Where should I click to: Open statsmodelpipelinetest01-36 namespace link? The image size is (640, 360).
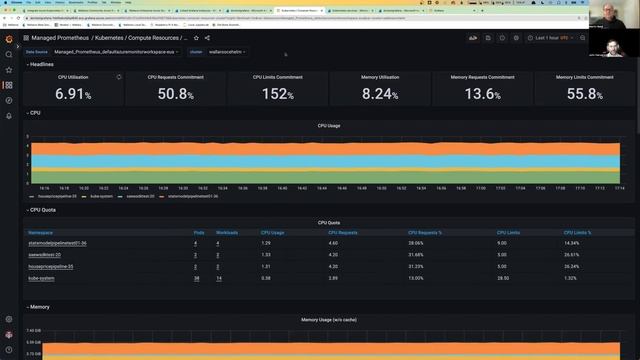point(57,243)
